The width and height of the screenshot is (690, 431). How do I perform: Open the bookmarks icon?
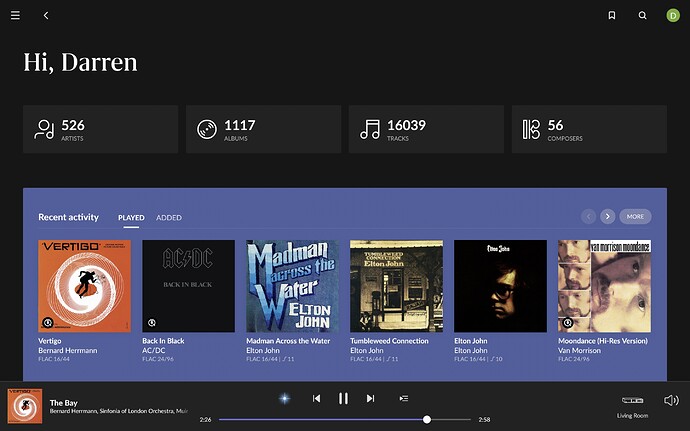612,15
